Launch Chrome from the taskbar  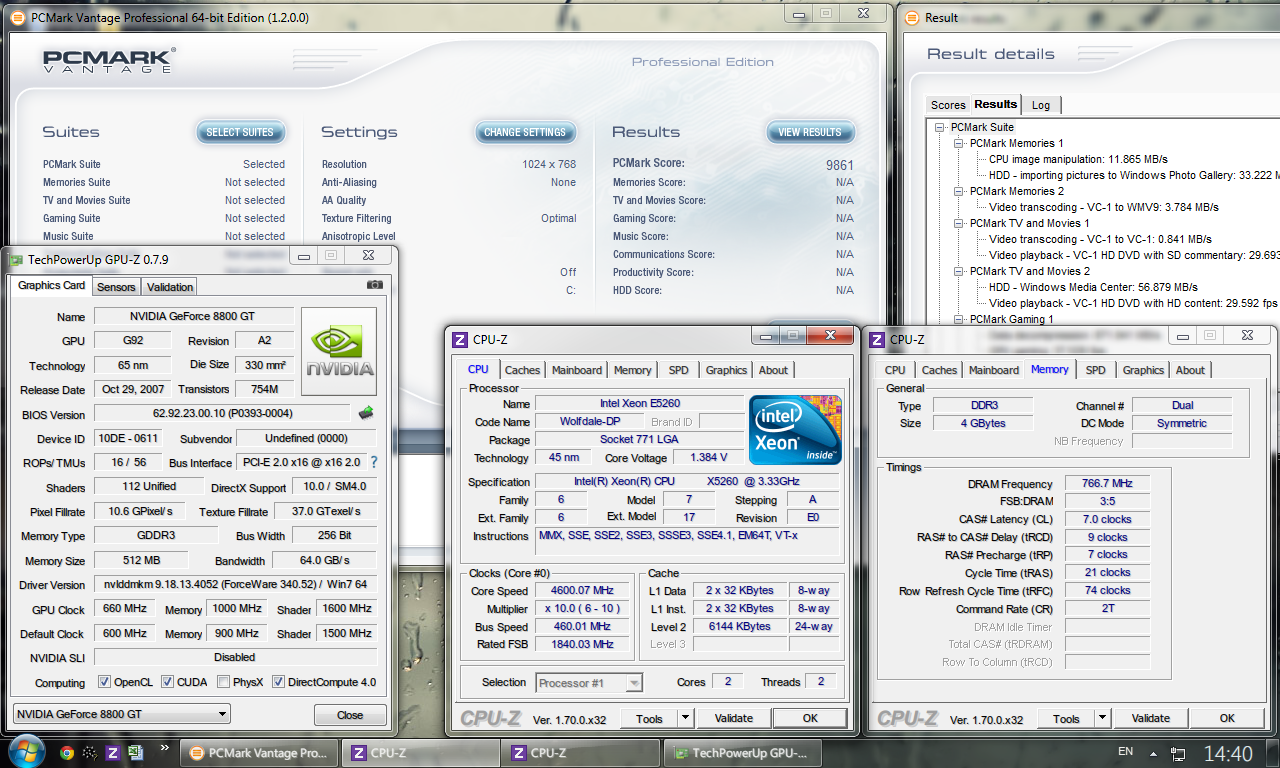tap(67, 753)
